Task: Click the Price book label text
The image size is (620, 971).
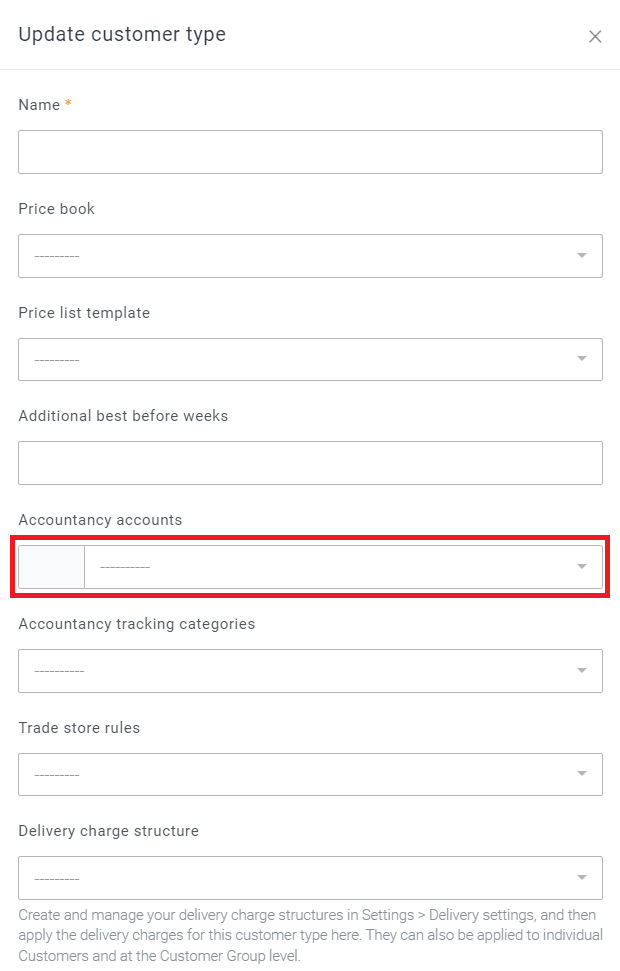Action: (x=57, y=209)
